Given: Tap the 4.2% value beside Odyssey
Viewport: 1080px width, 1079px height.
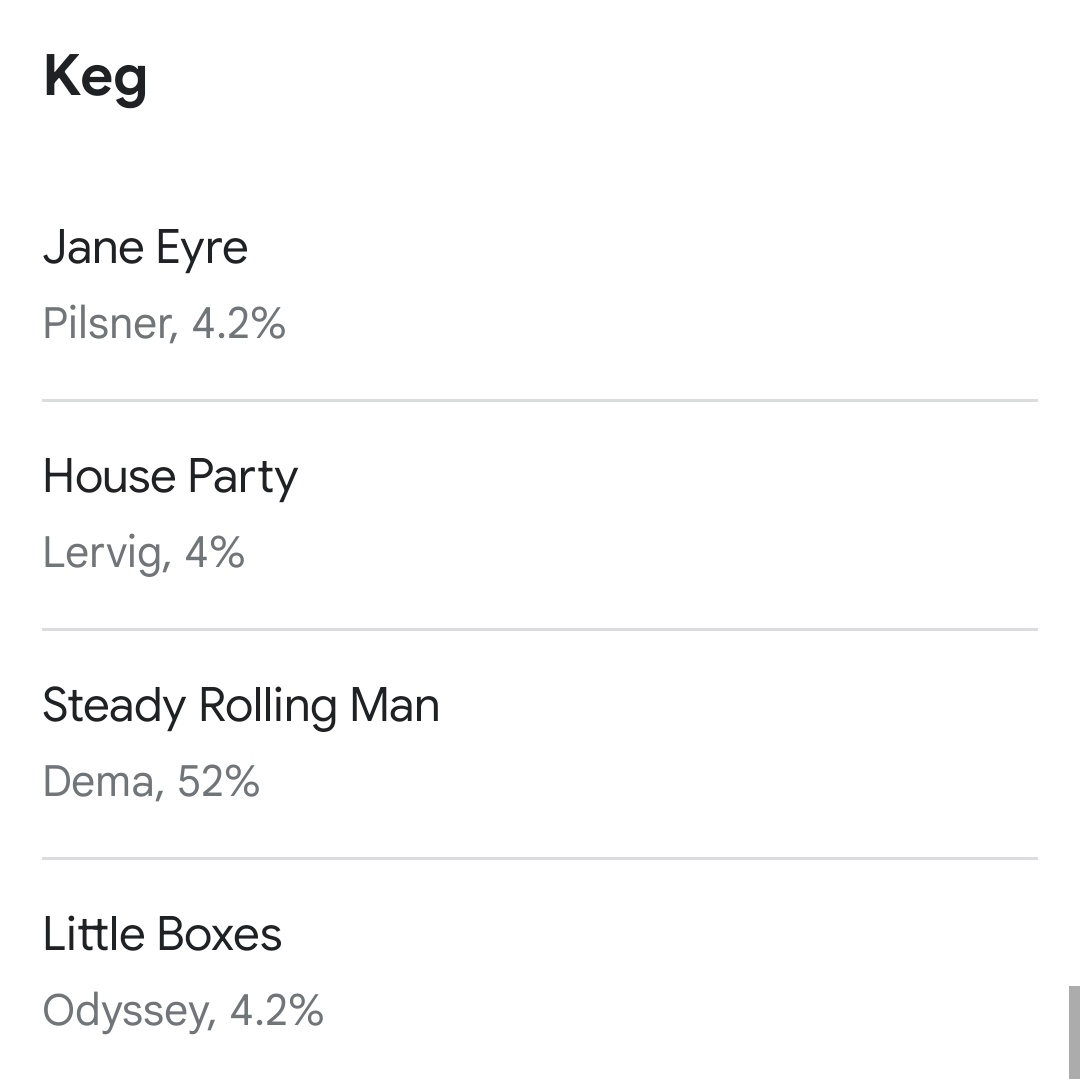Looking at the screenshot, I should point(276,1011).
